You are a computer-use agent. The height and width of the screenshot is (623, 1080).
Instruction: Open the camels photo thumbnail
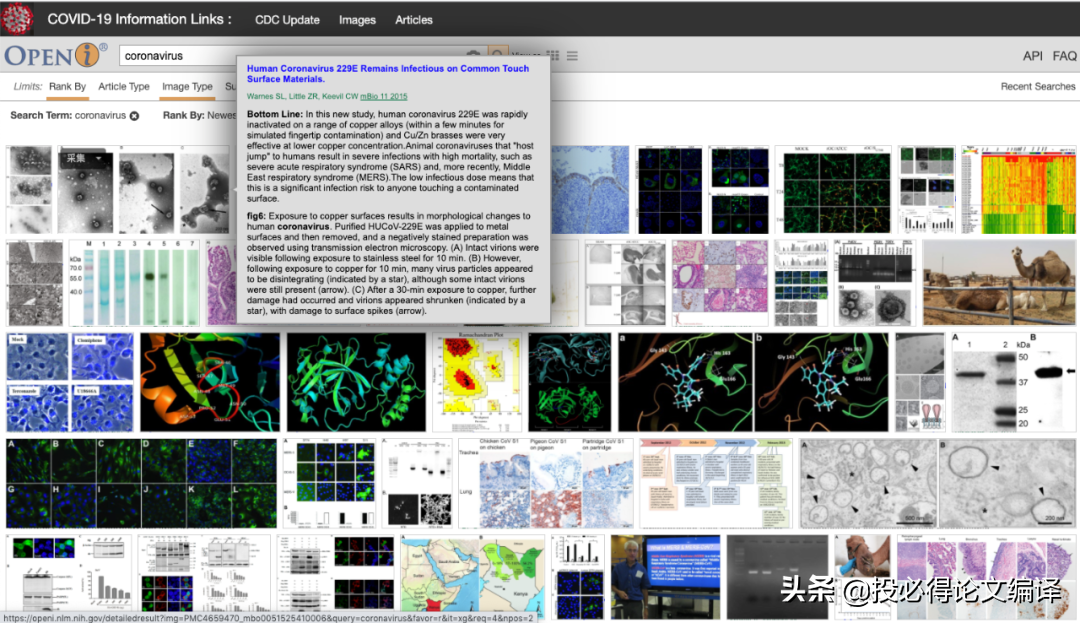pyautogui.click(x=999, y=282)
